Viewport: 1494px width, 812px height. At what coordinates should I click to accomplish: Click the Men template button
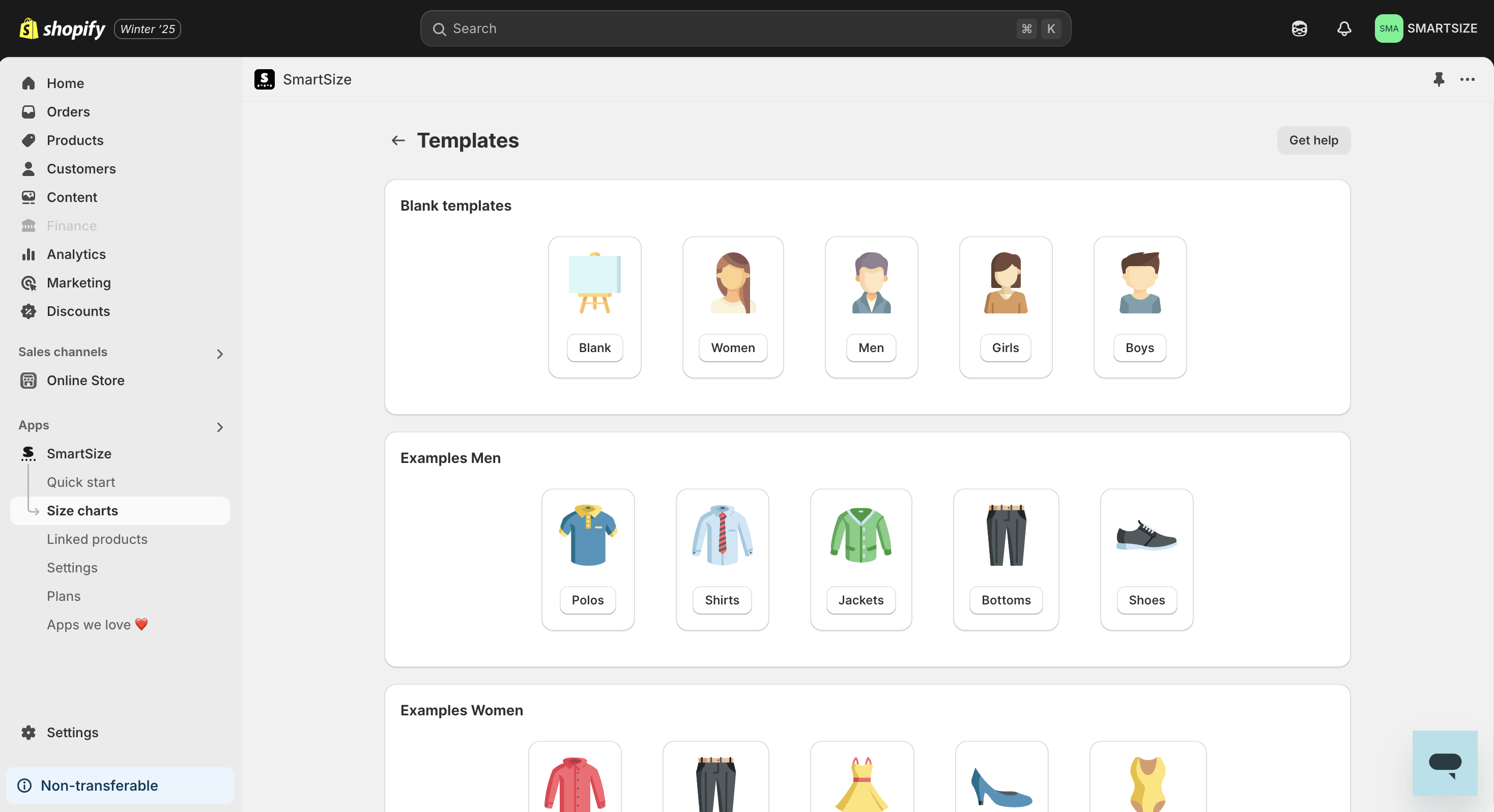pos(871,348)
